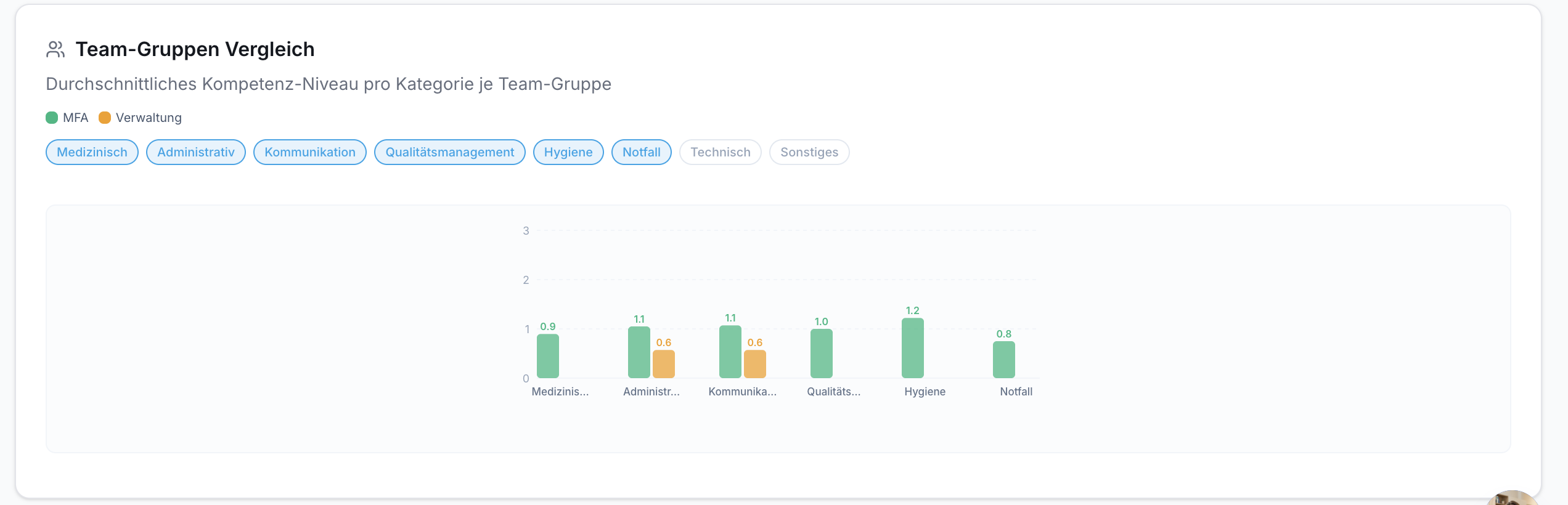This screenshot has height=505, width=1568.
Task: Select the green MFA bar for Administrativ
Action: click(x=639, y=352)
